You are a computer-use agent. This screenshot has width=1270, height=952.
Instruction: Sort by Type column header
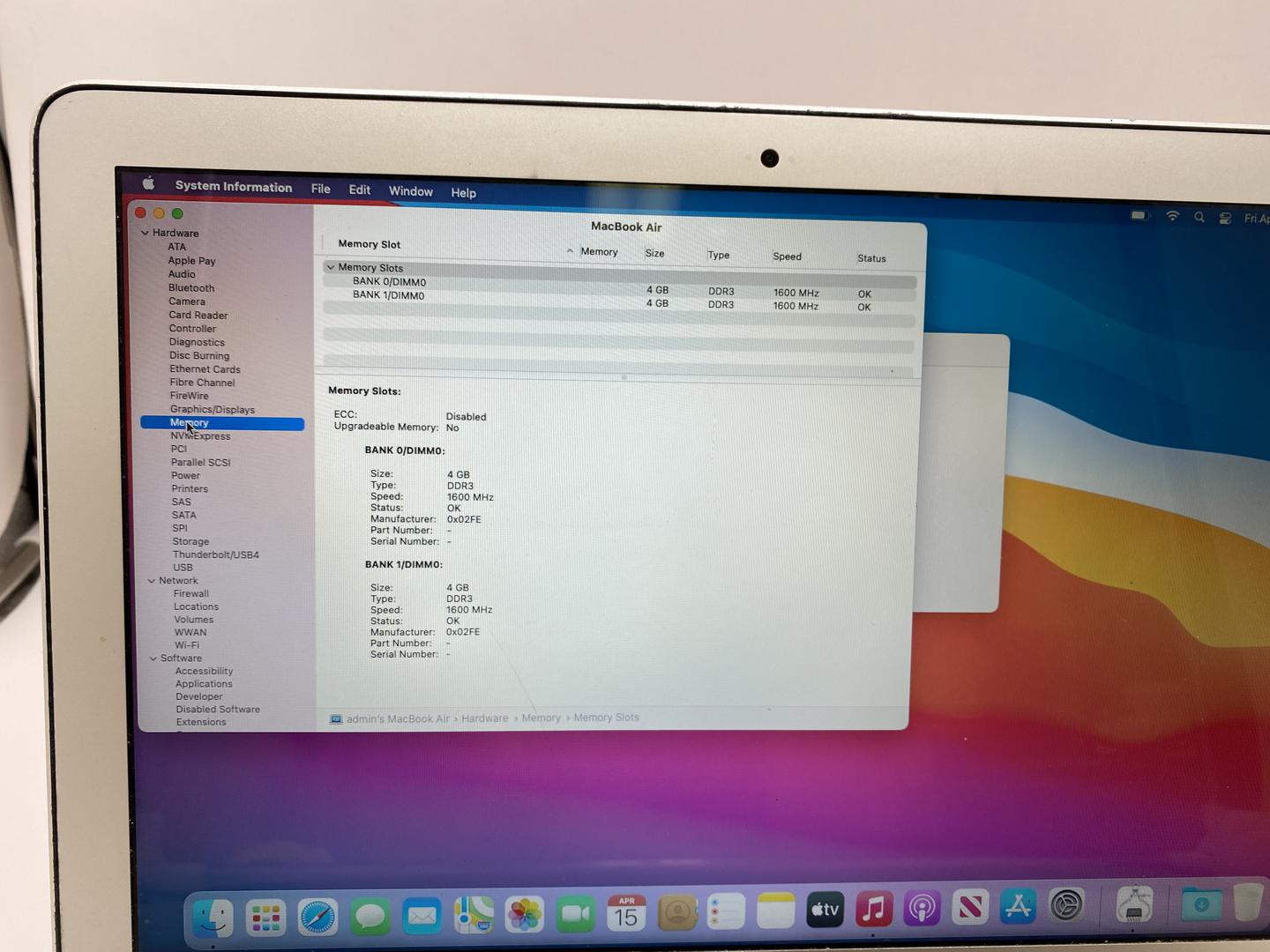pyautogui.click(x=719, y=255)
